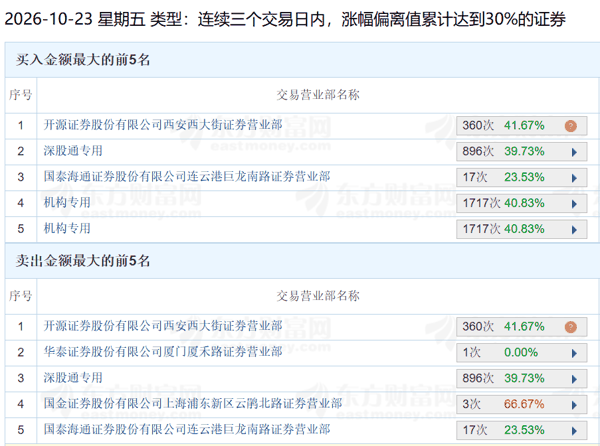Open 开源证券西安西大街证券营业部 link in the buy list
Image resolution: width=600 pixels, height=446 pixels.
pos(163,125)
